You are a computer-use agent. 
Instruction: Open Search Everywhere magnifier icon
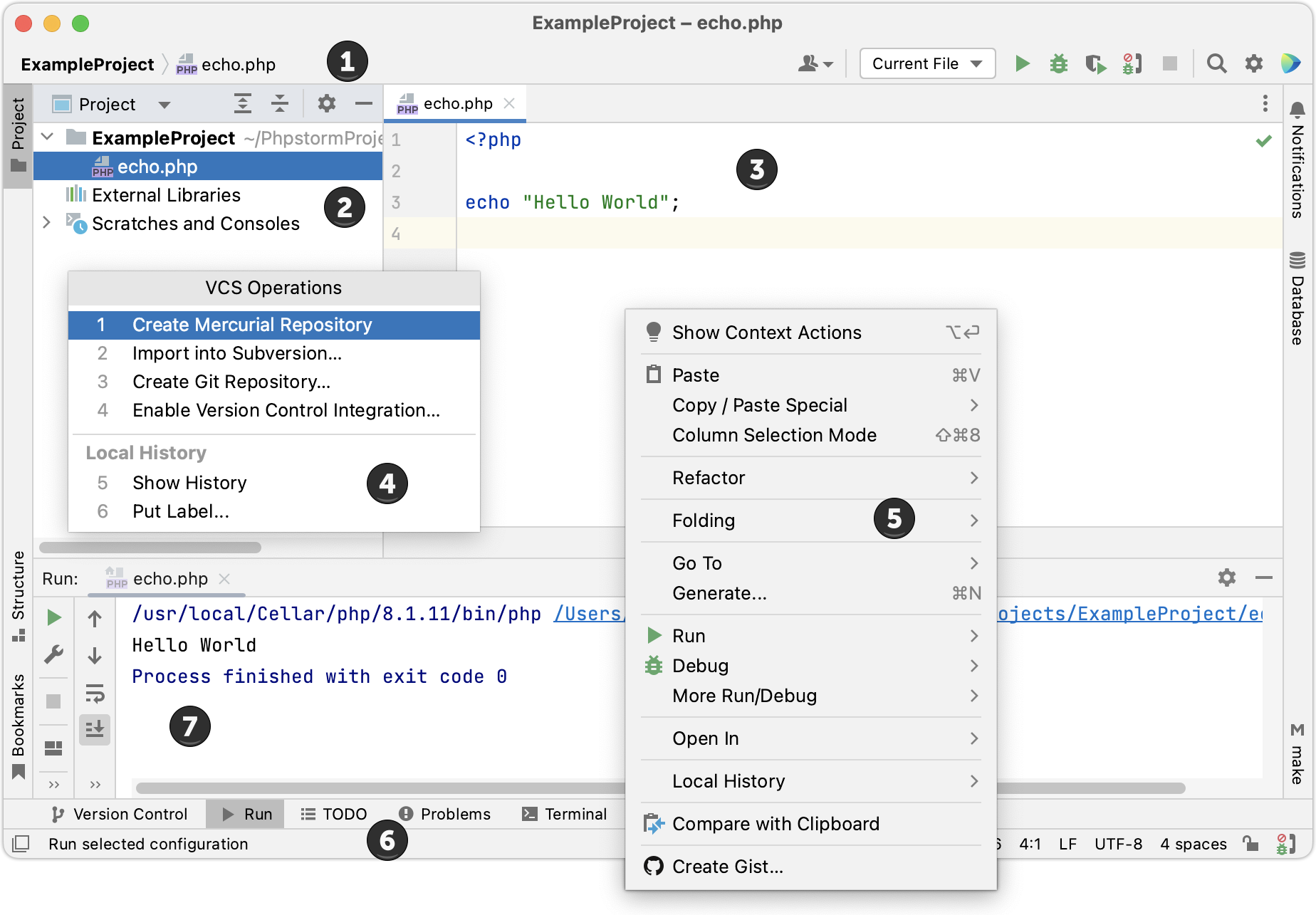tap(1216, 64)
